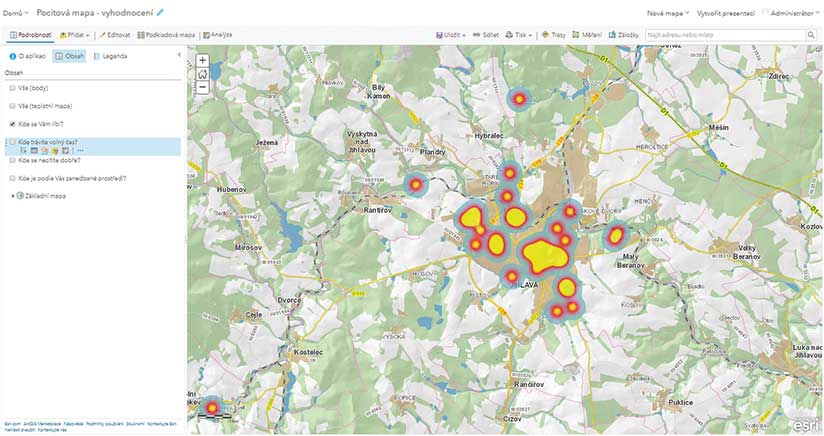Screen dimensions: 824x436
Task: Enable 'Kde je podle Vás zanedbané prostředí?' layer
Action: click(12, 179)
